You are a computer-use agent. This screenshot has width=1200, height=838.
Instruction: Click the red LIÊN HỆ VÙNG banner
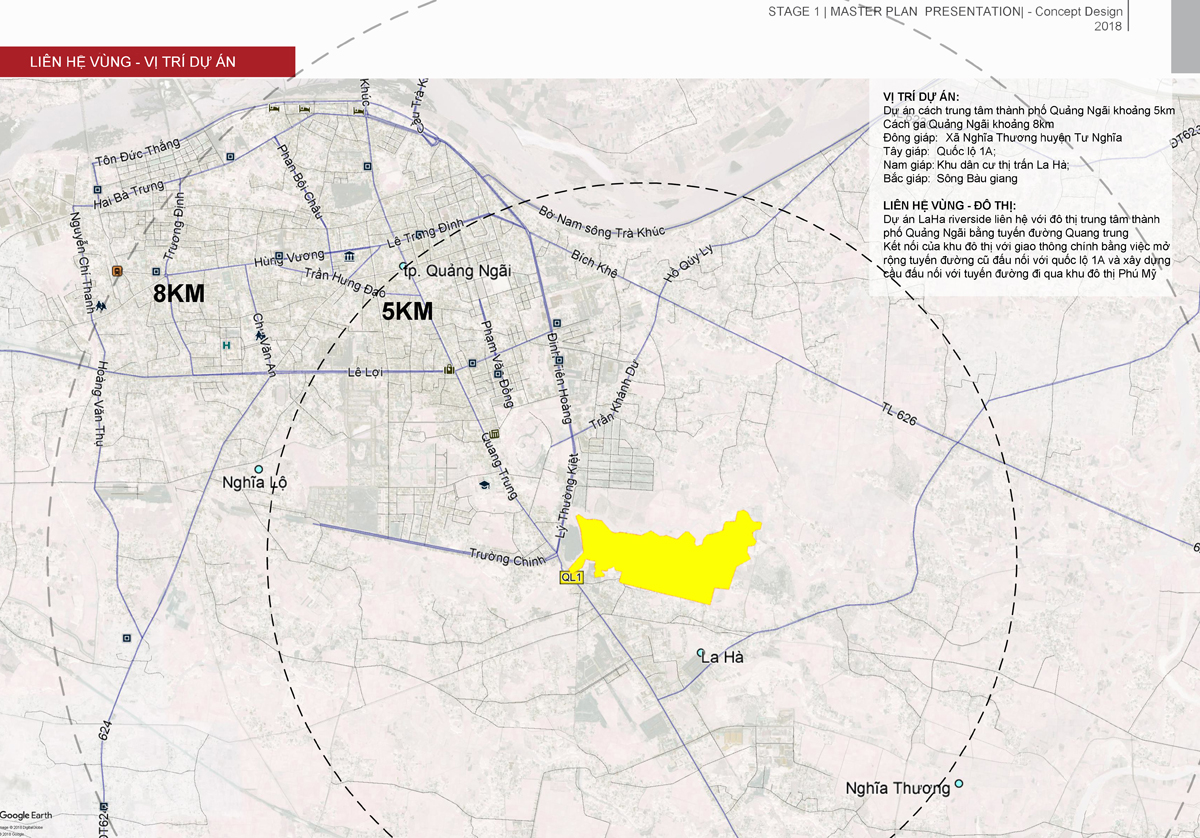tap(147, 61)
